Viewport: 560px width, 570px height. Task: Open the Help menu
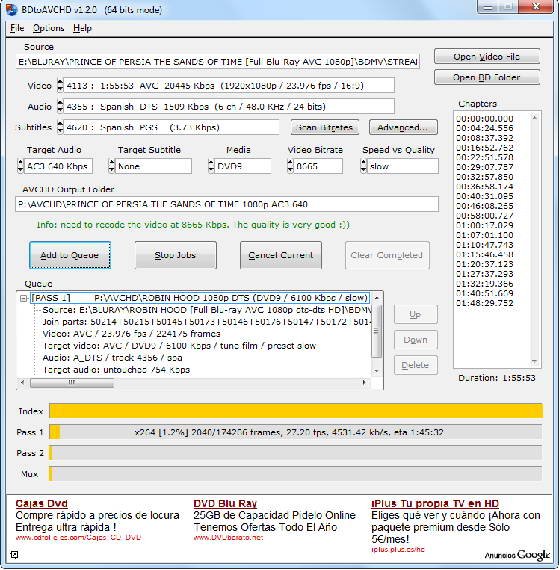click(x=82, y=28)
